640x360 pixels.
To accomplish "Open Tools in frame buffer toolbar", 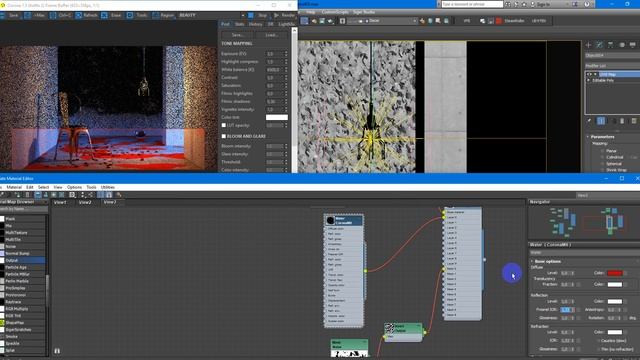I will click(137, 15).
